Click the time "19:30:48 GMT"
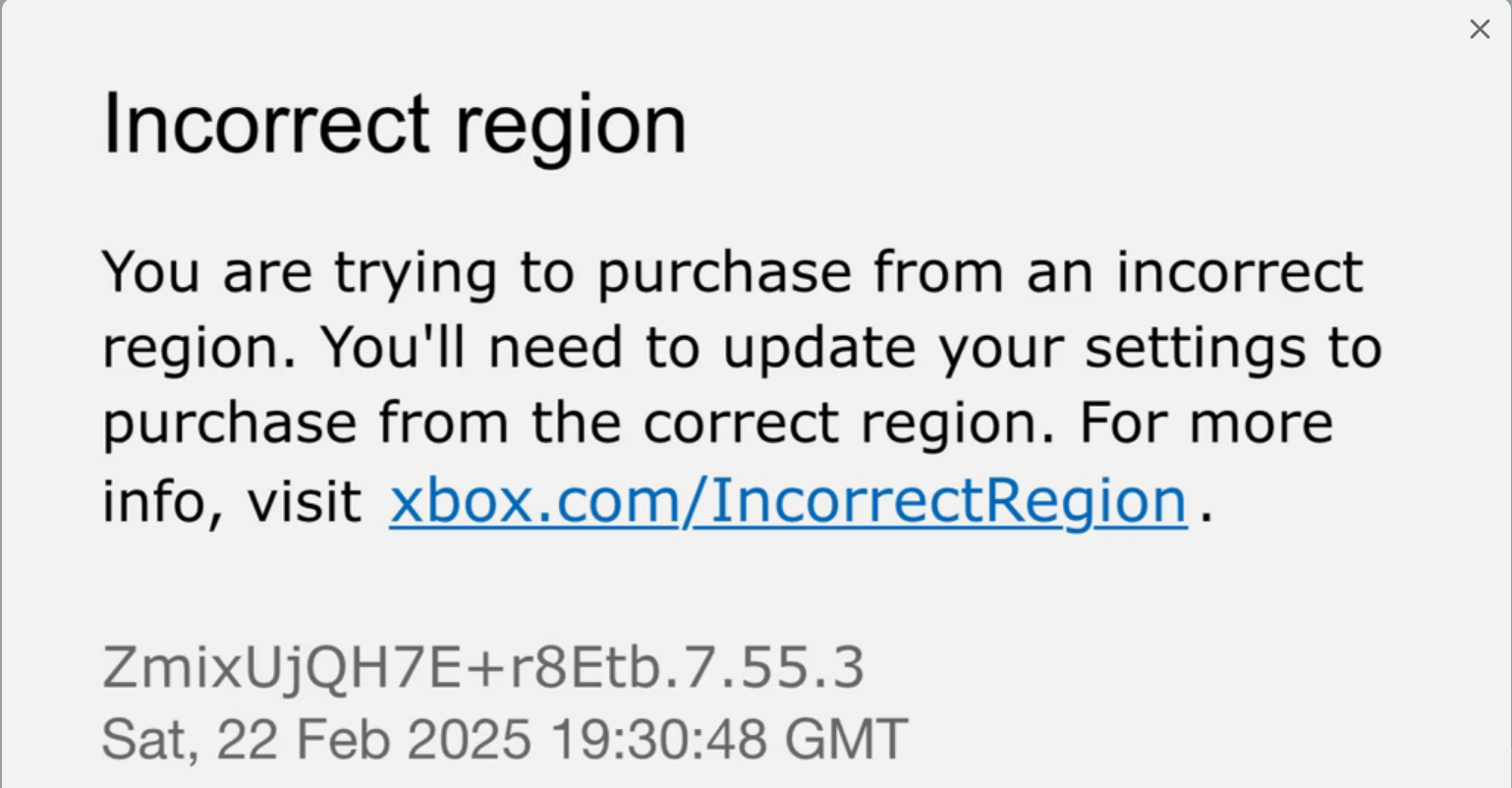Screen dimensions: 1512x788 click(728, 739)
